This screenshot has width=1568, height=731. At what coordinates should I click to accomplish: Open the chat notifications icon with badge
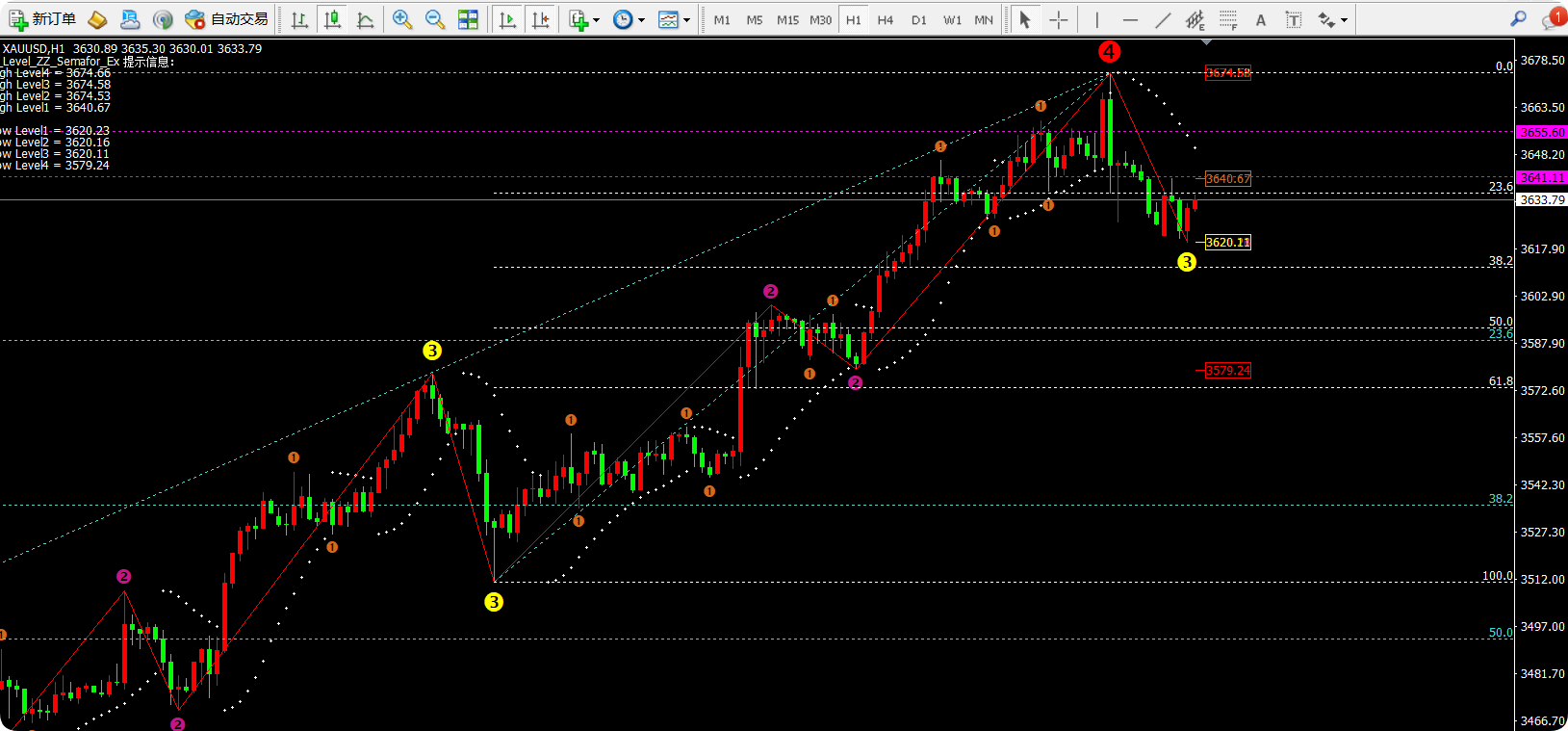pyautogui.click(x=1553, y=18)
